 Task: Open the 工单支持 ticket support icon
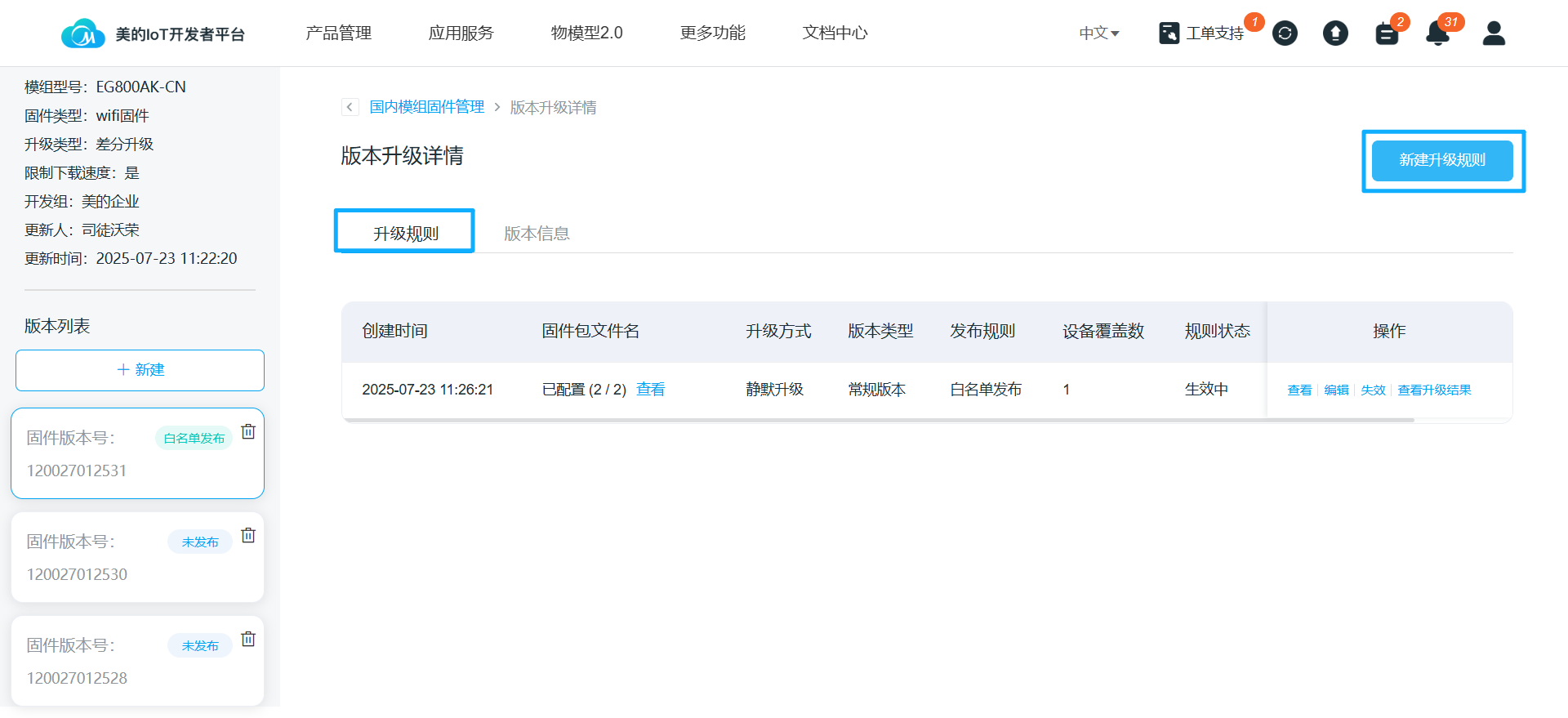1169,33
